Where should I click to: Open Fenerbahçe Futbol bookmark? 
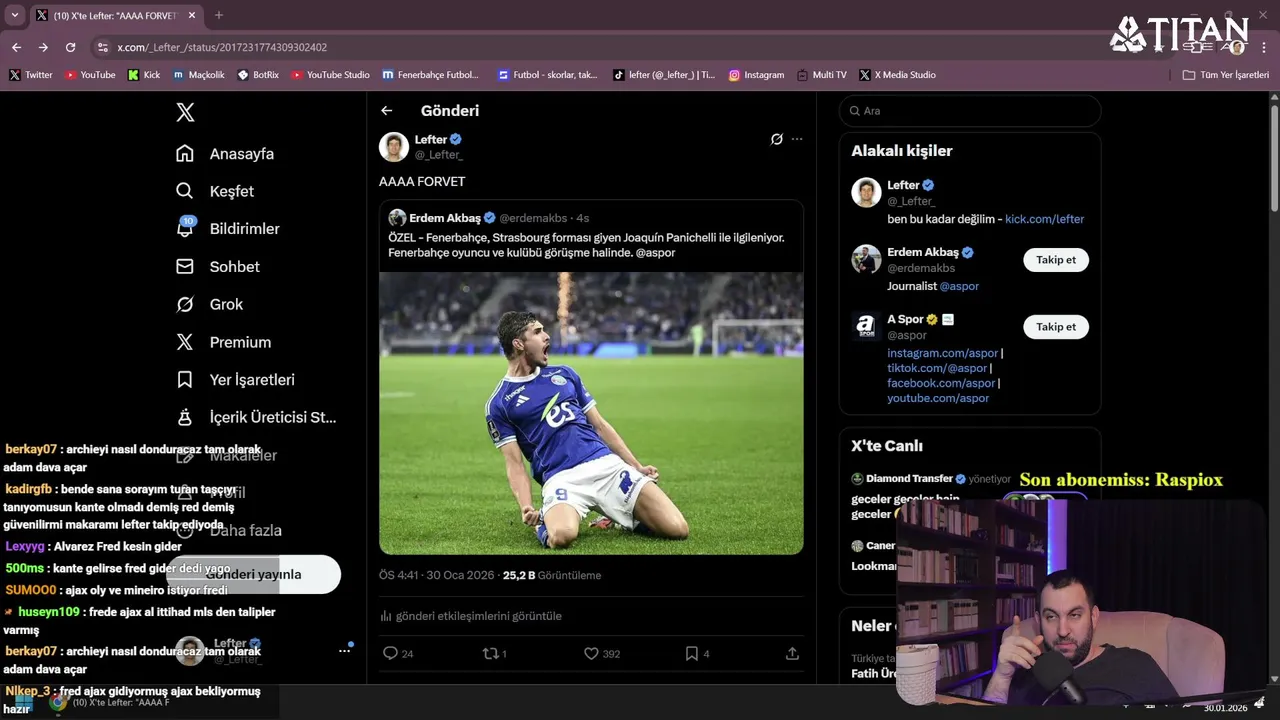[431, 75]
